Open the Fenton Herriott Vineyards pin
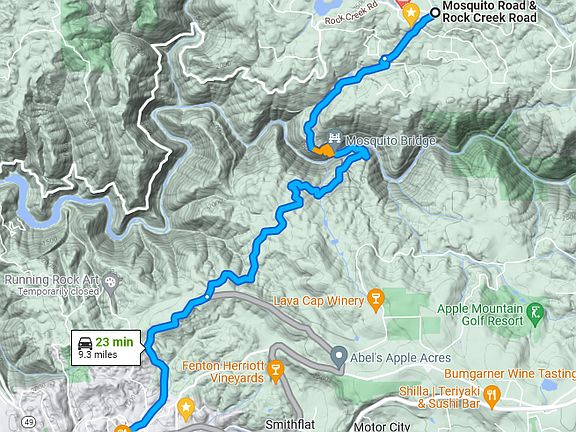The height and width of the screenshot is (432, 576). pos(276,371)
